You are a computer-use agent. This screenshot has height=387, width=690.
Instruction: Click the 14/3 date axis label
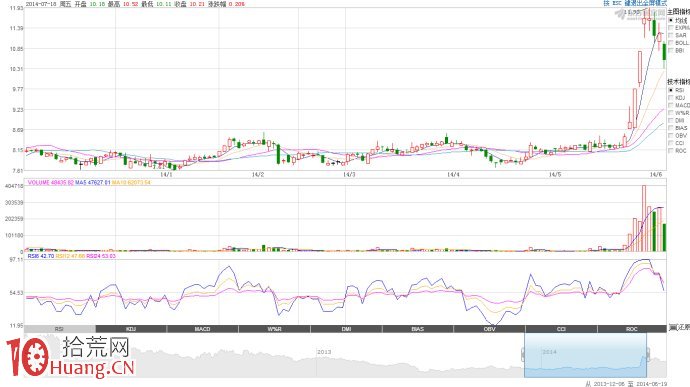click(349, 175)
